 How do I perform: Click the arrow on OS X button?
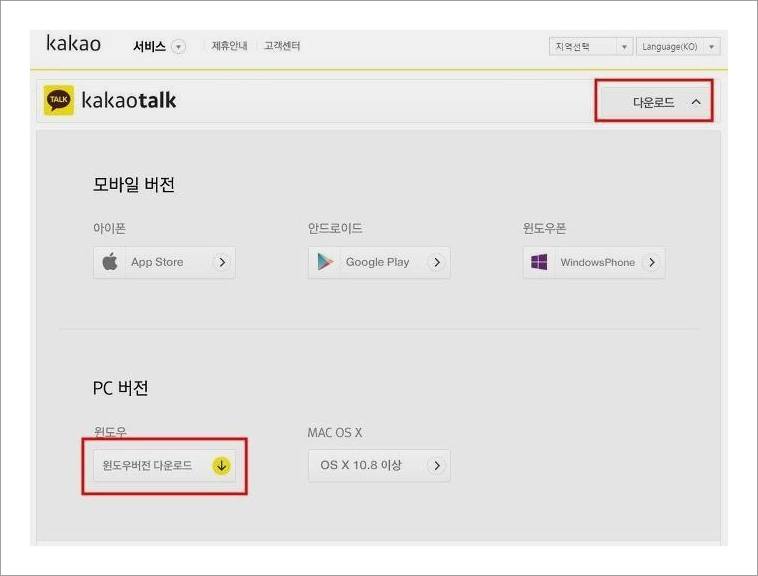[437, 466]
